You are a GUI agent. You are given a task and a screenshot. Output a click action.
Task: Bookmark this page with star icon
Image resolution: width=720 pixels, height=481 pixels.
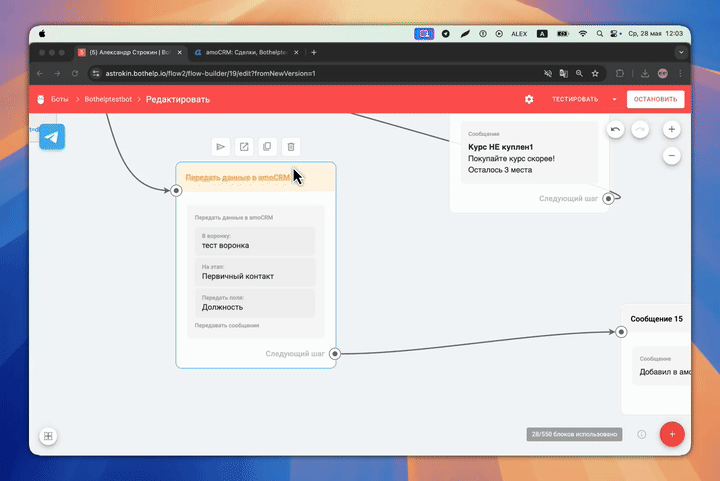coord(595,73)
